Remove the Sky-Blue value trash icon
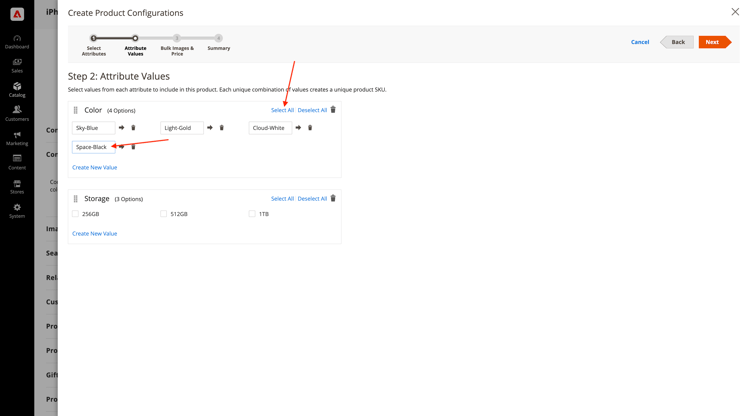 click(x=133, y=128)
